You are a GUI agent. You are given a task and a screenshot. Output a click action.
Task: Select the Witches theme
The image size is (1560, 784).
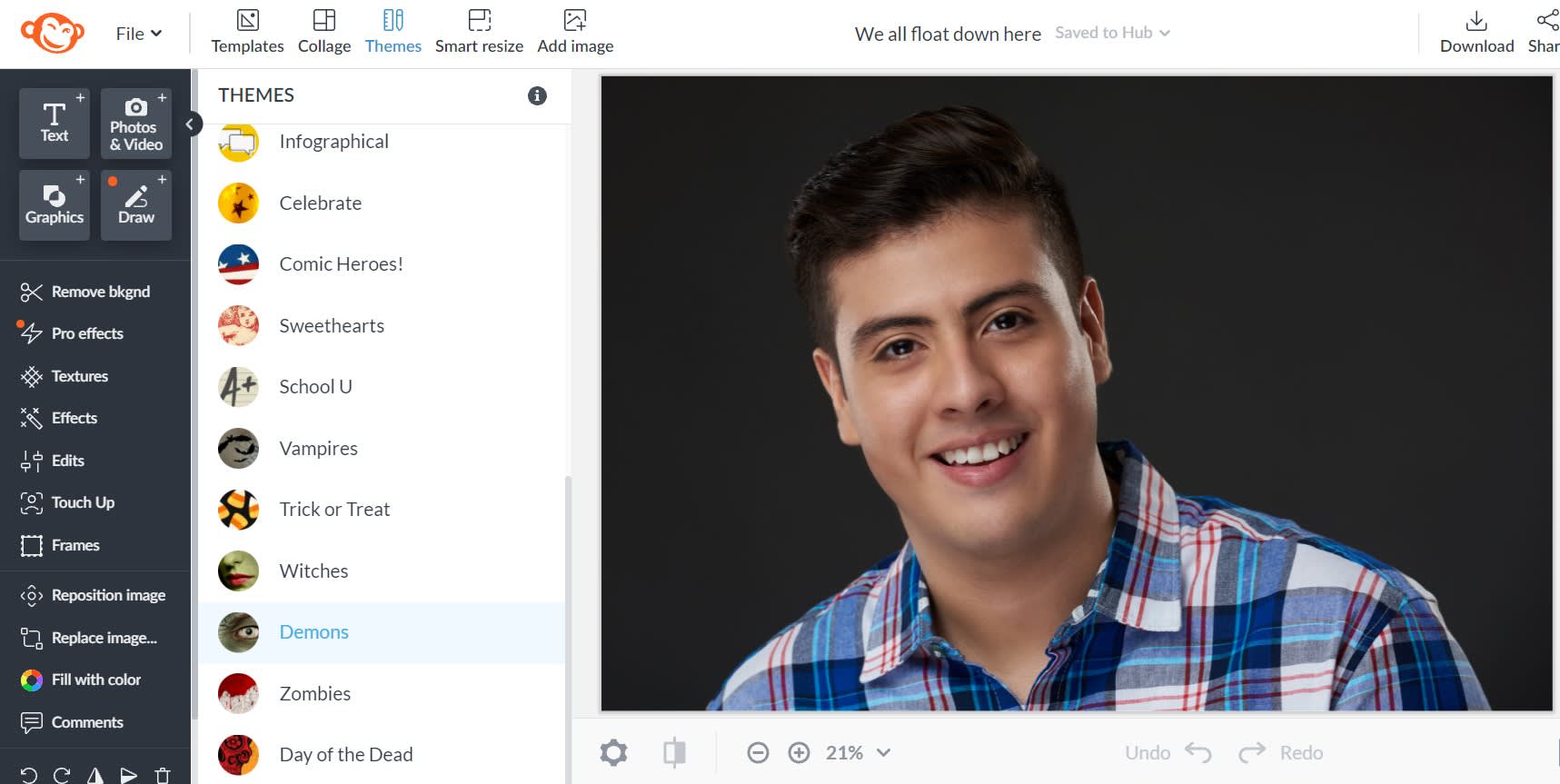(382, 571)
